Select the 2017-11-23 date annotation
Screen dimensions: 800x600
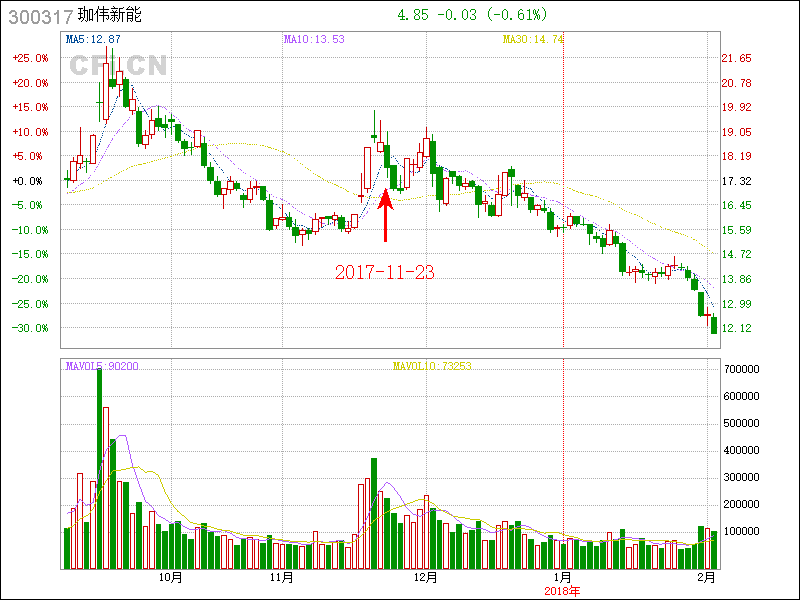[x=385, y=272]
